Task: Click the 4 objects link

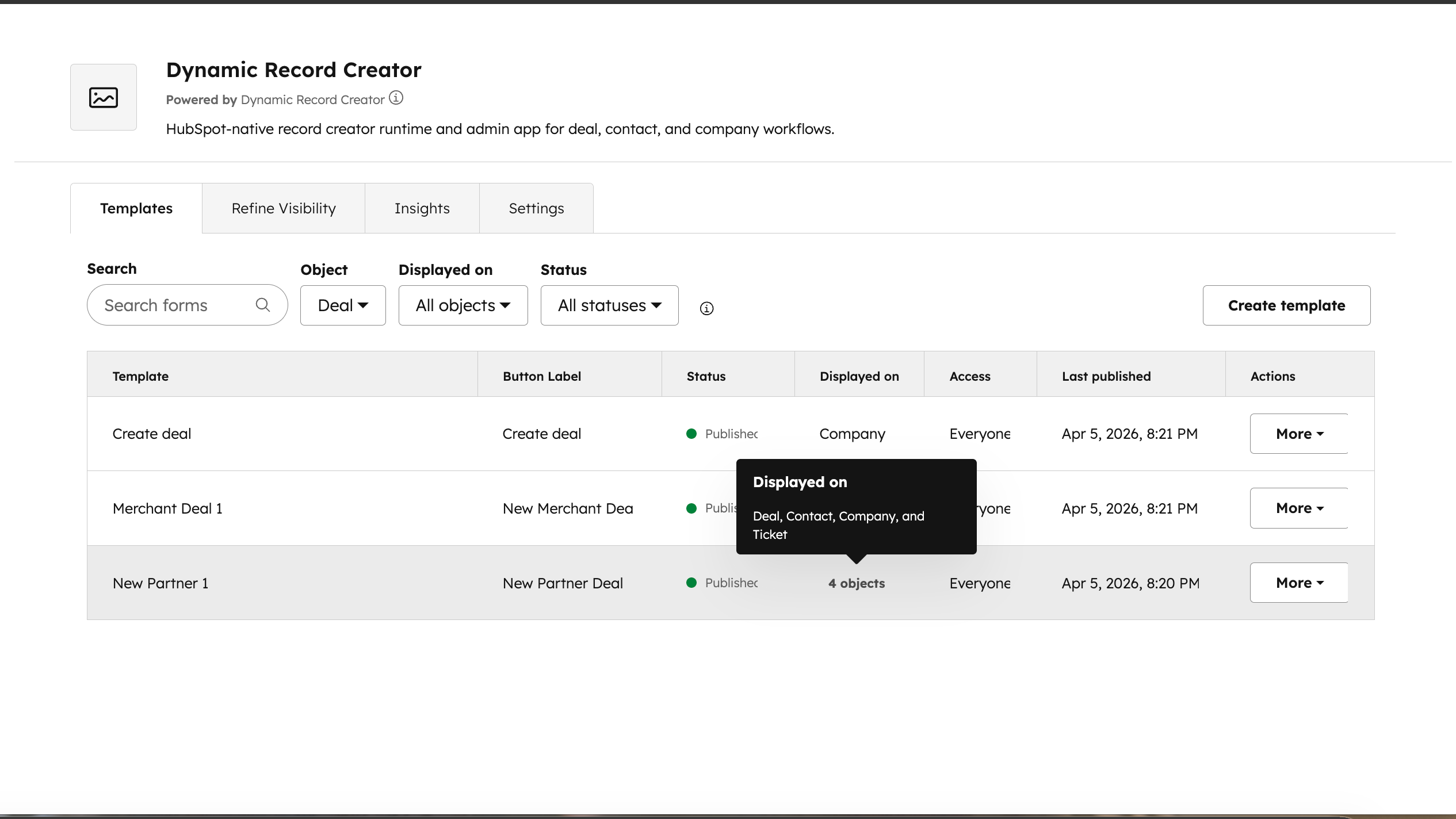Action: (x=857, y=583)
